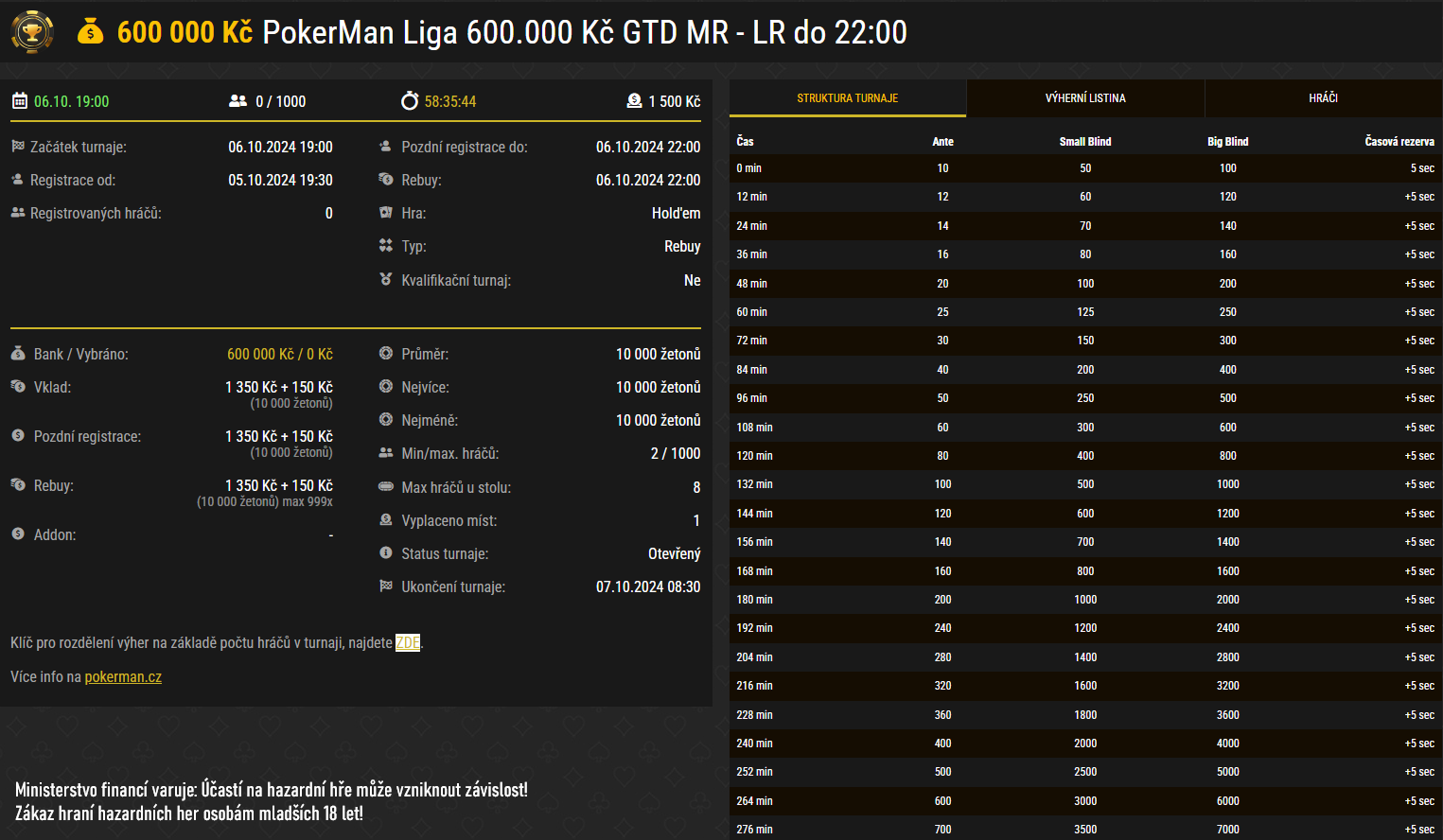
Task: Click chip icon beside Nejvíce
Action: (x=385, y=386)
